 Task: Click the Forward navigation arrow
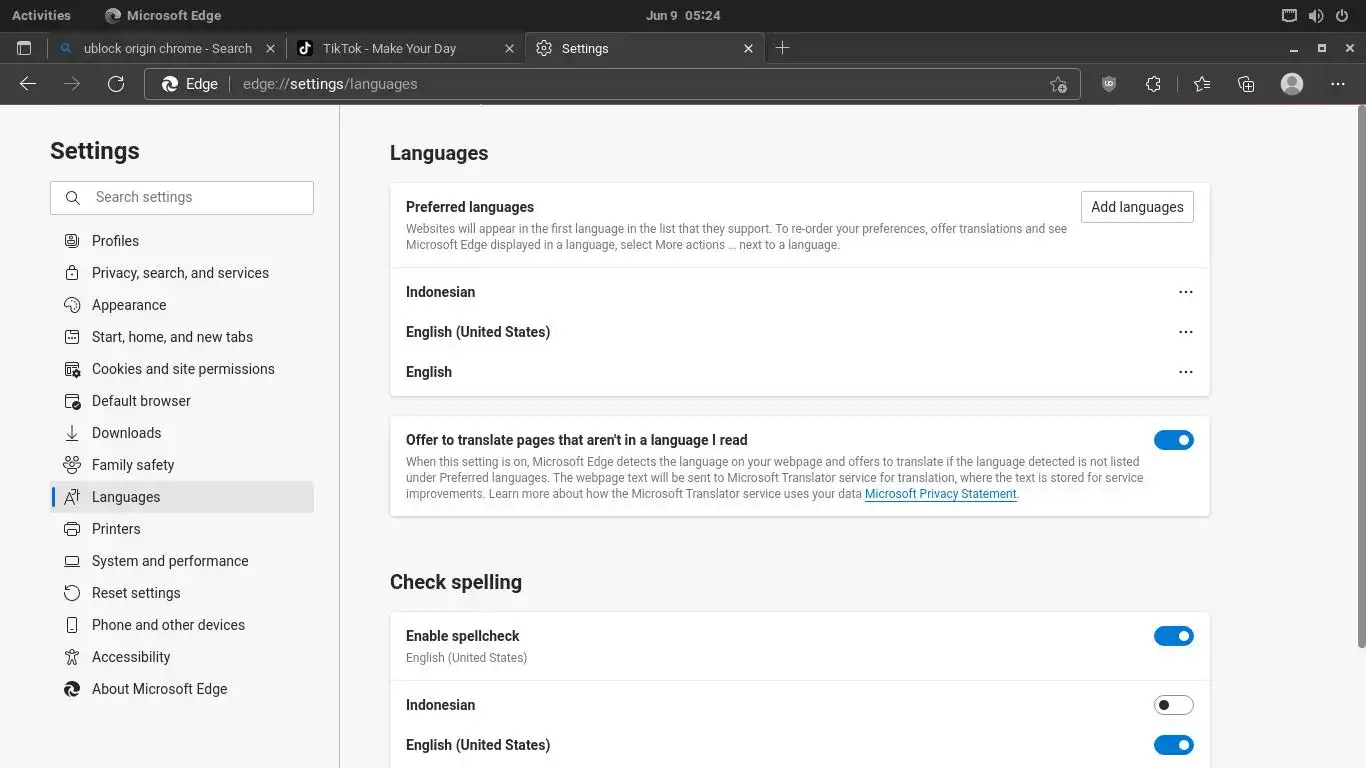72,84
